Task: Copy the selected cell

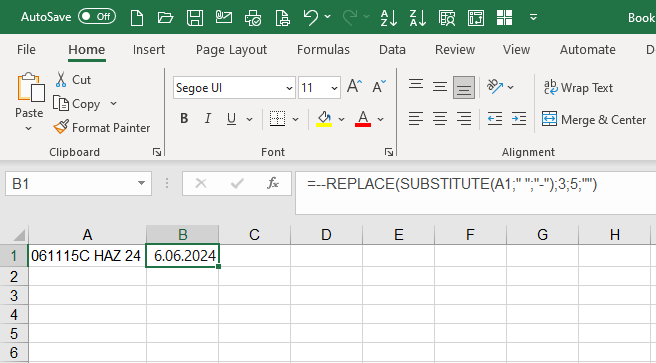Action: 77,104
